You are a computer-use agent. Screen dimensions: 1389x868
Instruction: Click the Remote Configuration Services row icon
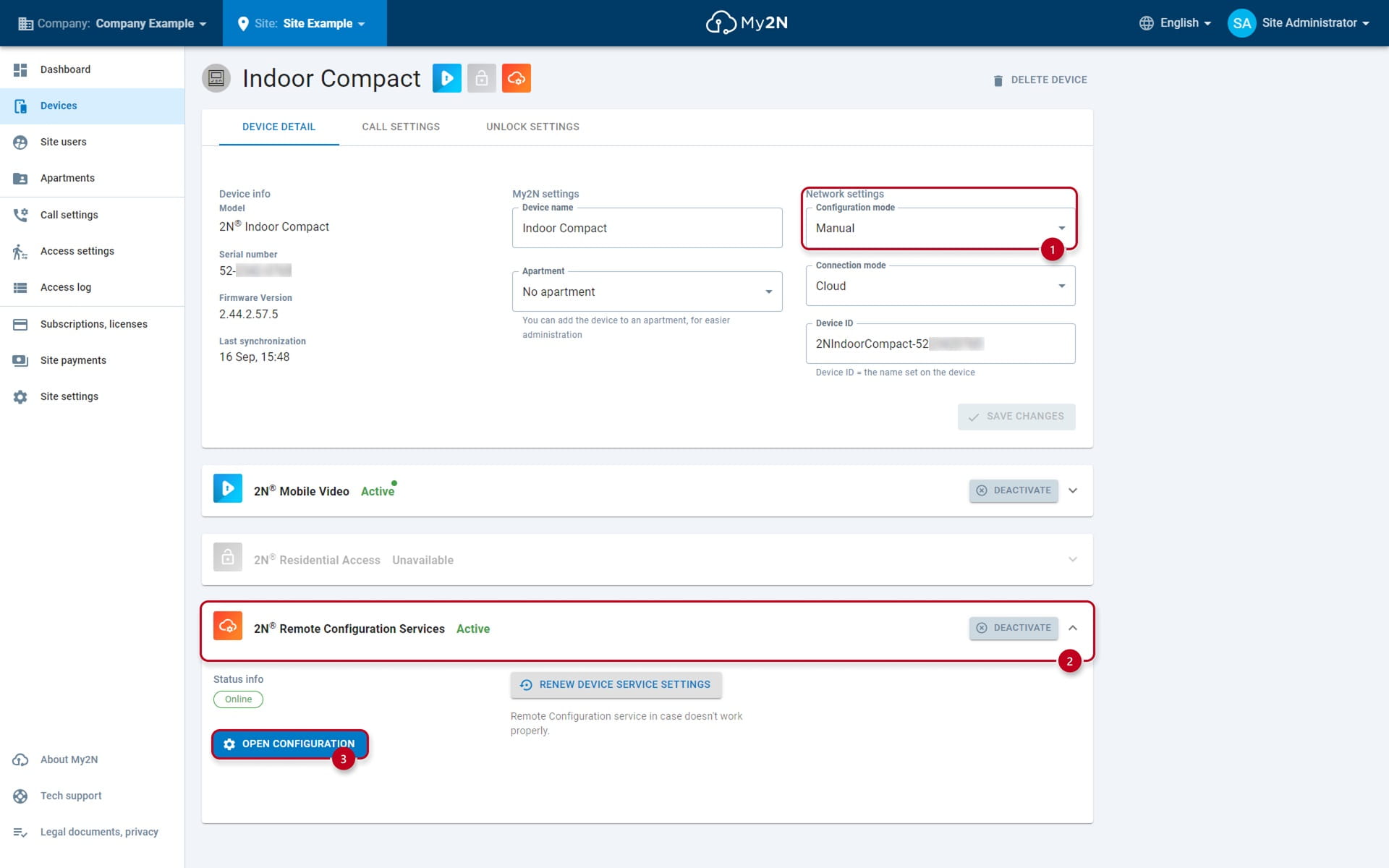point(228,626)
